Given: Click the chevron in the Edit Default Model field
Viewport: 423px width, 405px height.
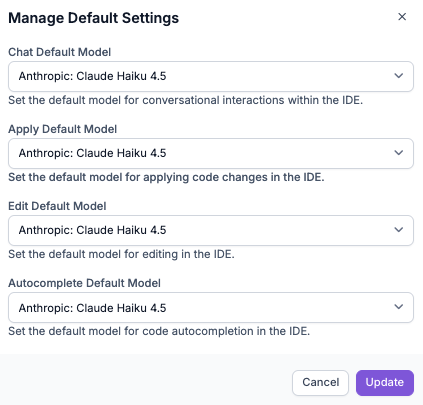Looking at the screenshot, I should (399, 230).
